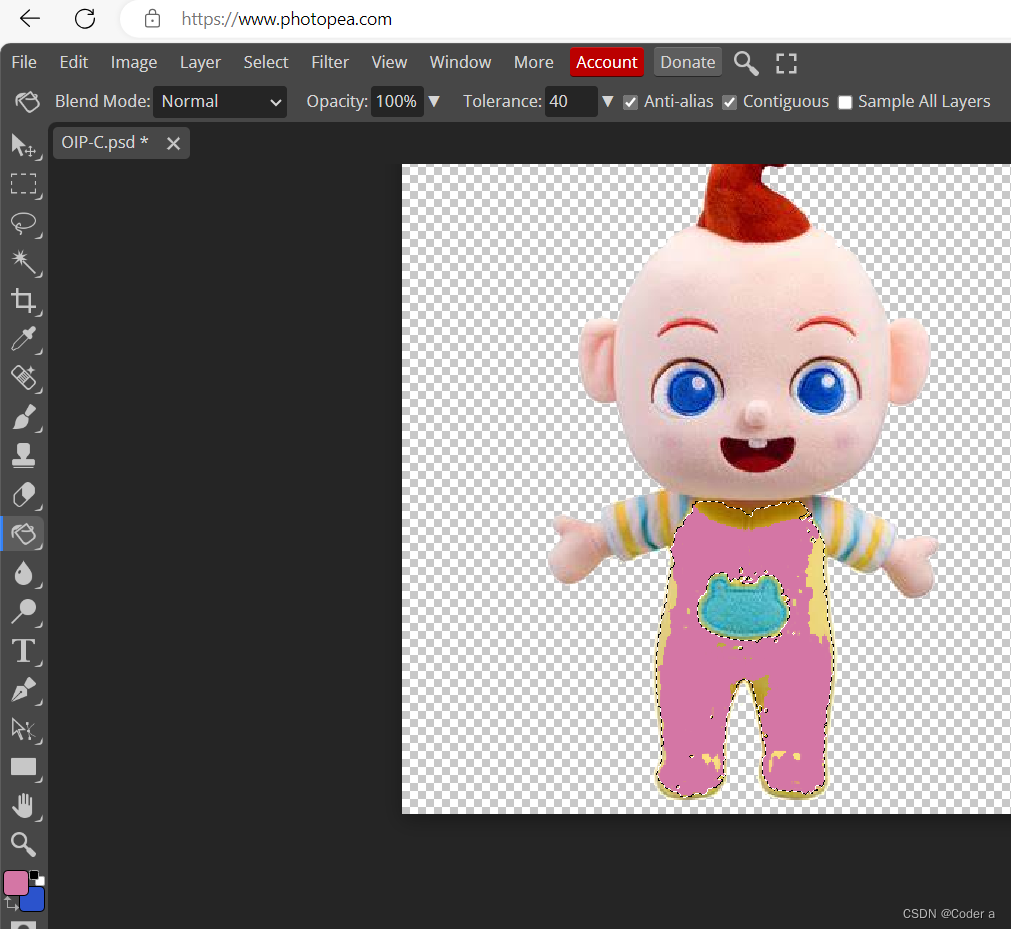Select the Move tool
1011x929 pixels.
pyautogui.click(x=24, y=146)
